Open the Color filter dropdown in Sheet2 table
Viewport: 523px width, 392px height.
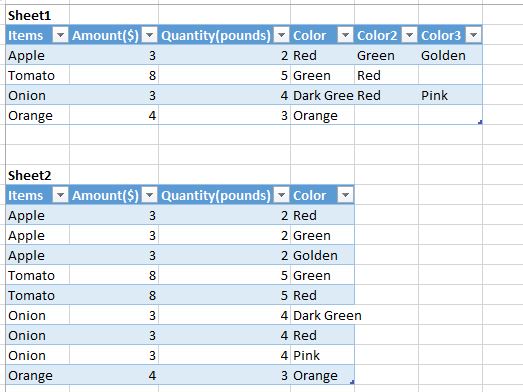coord(345,195)
